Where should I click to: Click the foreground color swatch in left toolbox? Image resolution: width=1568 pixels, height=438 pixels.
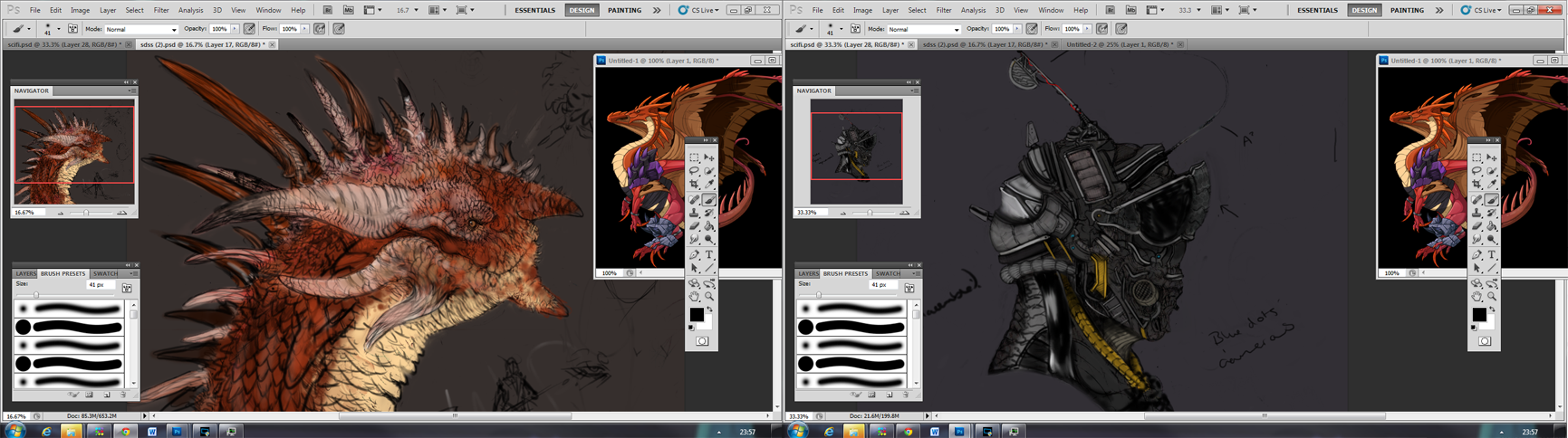[x=697, y=314]
